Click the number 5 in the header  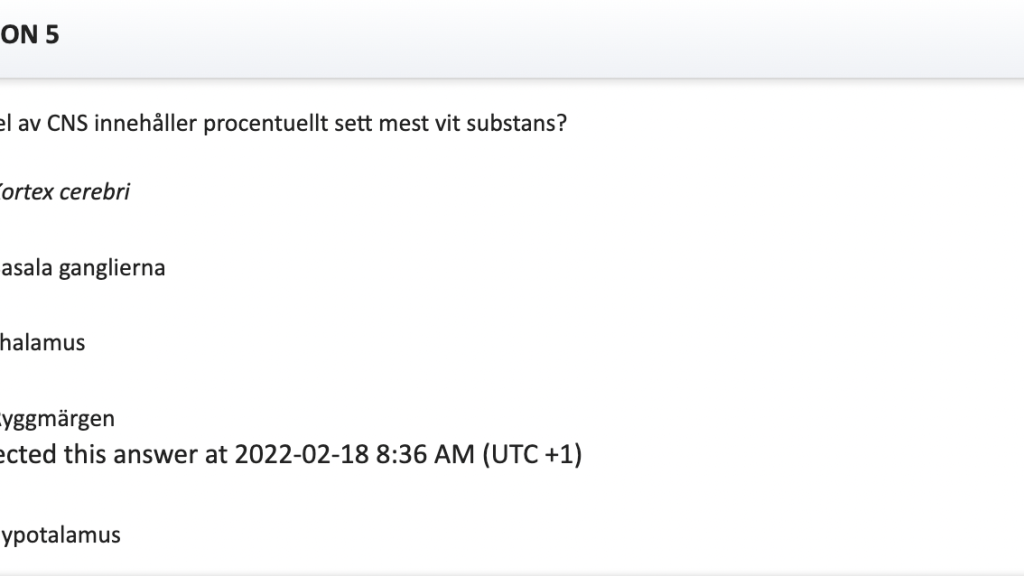click(52, 35)
